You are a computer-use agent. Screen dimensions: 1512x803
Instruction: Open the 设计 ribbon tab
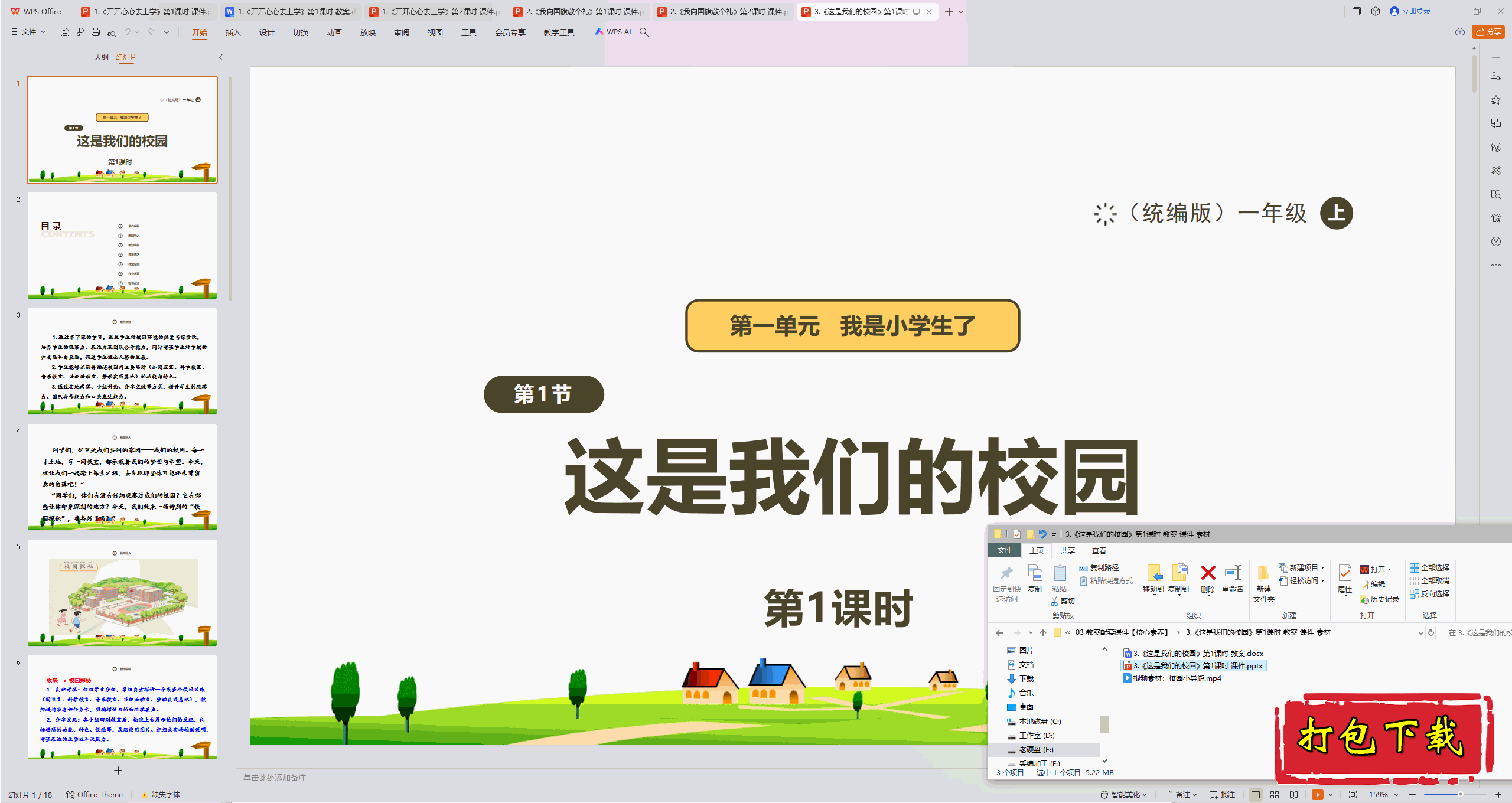point(267,32)
